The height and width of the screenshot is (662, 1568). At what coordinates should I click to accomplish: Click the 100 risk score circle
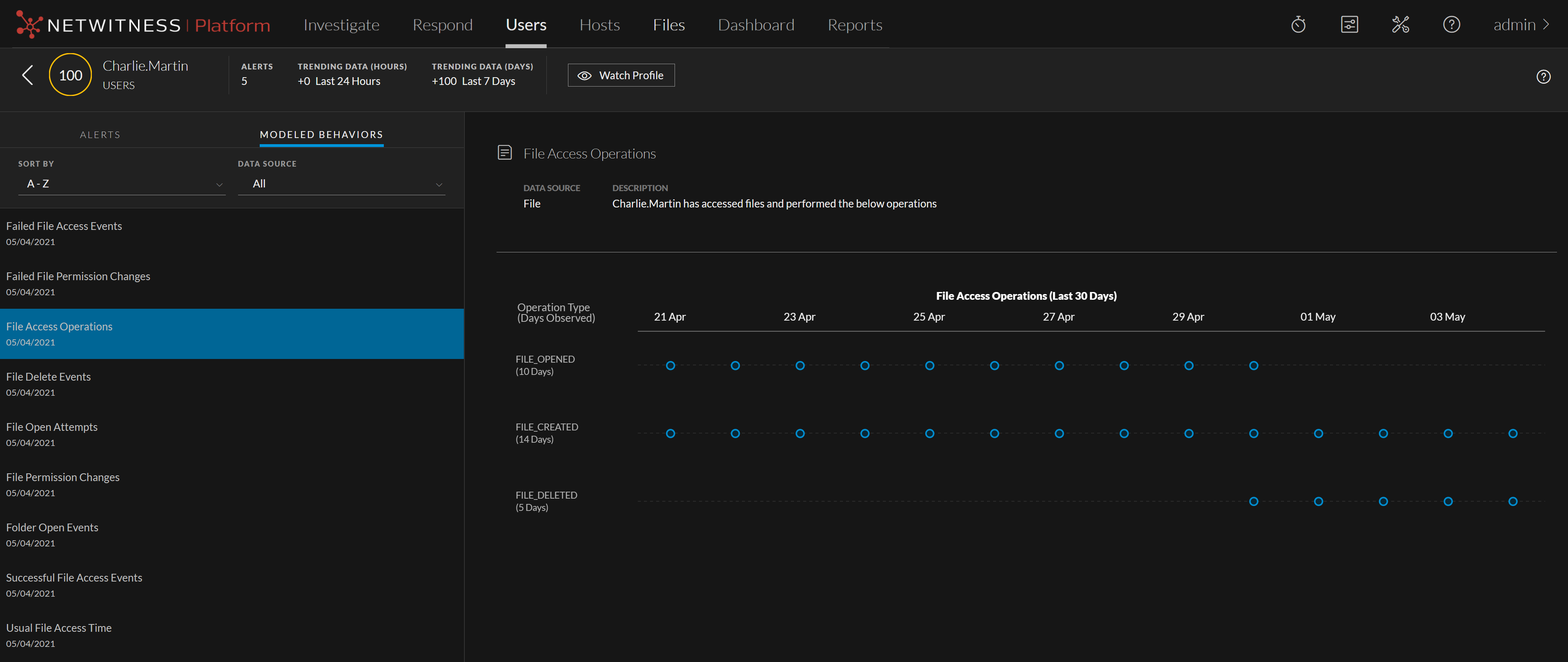(x=71, y=75)
